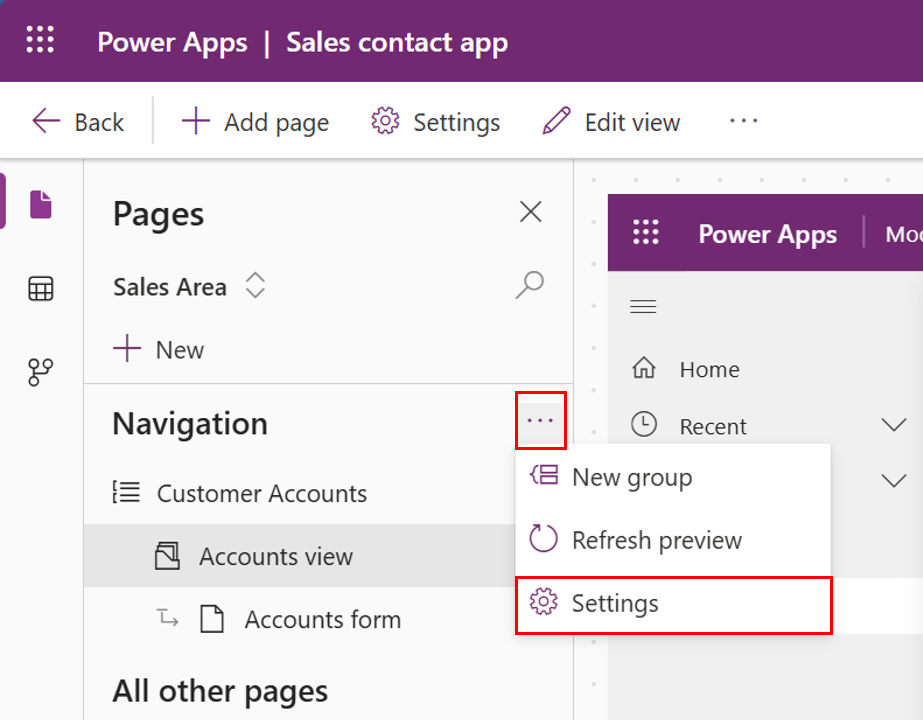Screen dimensions: 923x720
Task: Expand the Recent section chevron in the preview
Action: [x=893, y=425]
